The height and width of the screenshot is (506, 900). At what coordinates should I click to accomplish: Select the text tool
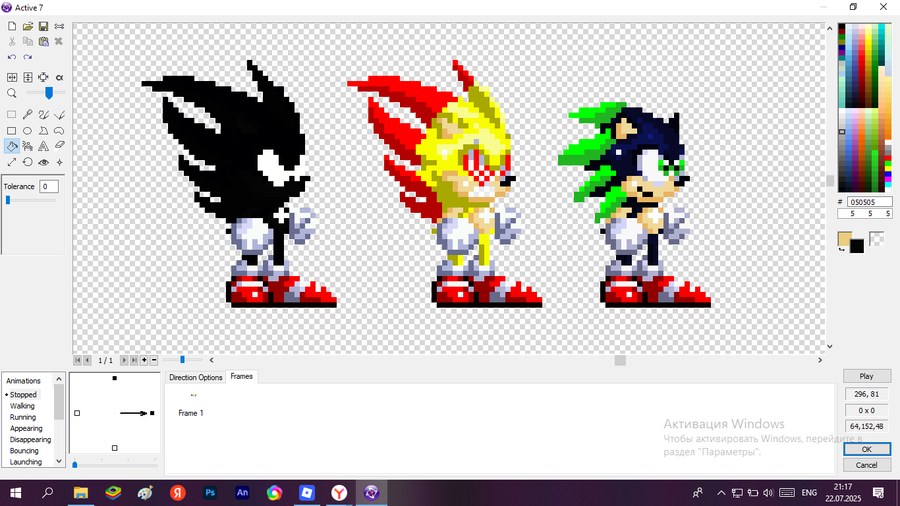[43, 146]
